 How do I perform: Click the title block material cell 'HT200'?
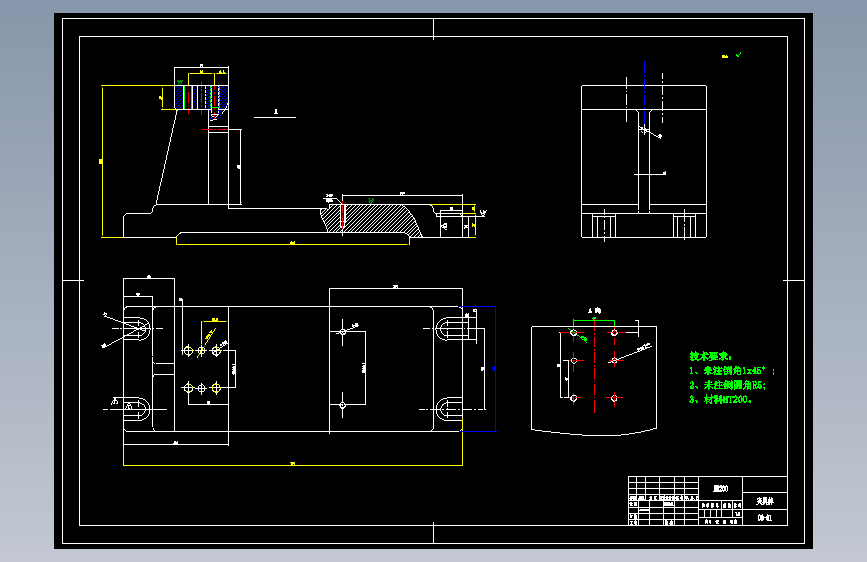720,488
